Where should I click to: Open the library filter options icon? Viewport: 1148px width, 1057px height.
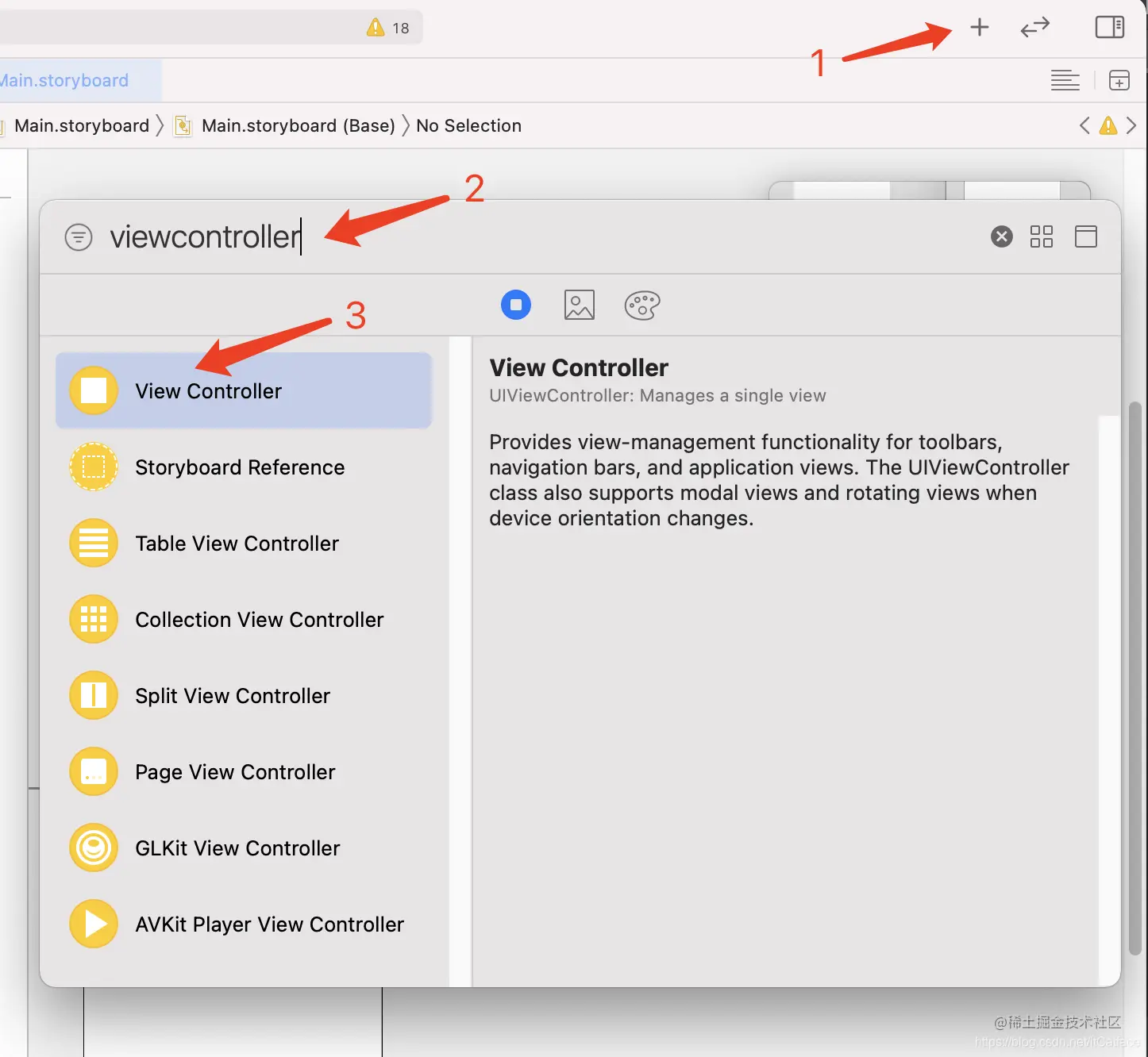79,237
